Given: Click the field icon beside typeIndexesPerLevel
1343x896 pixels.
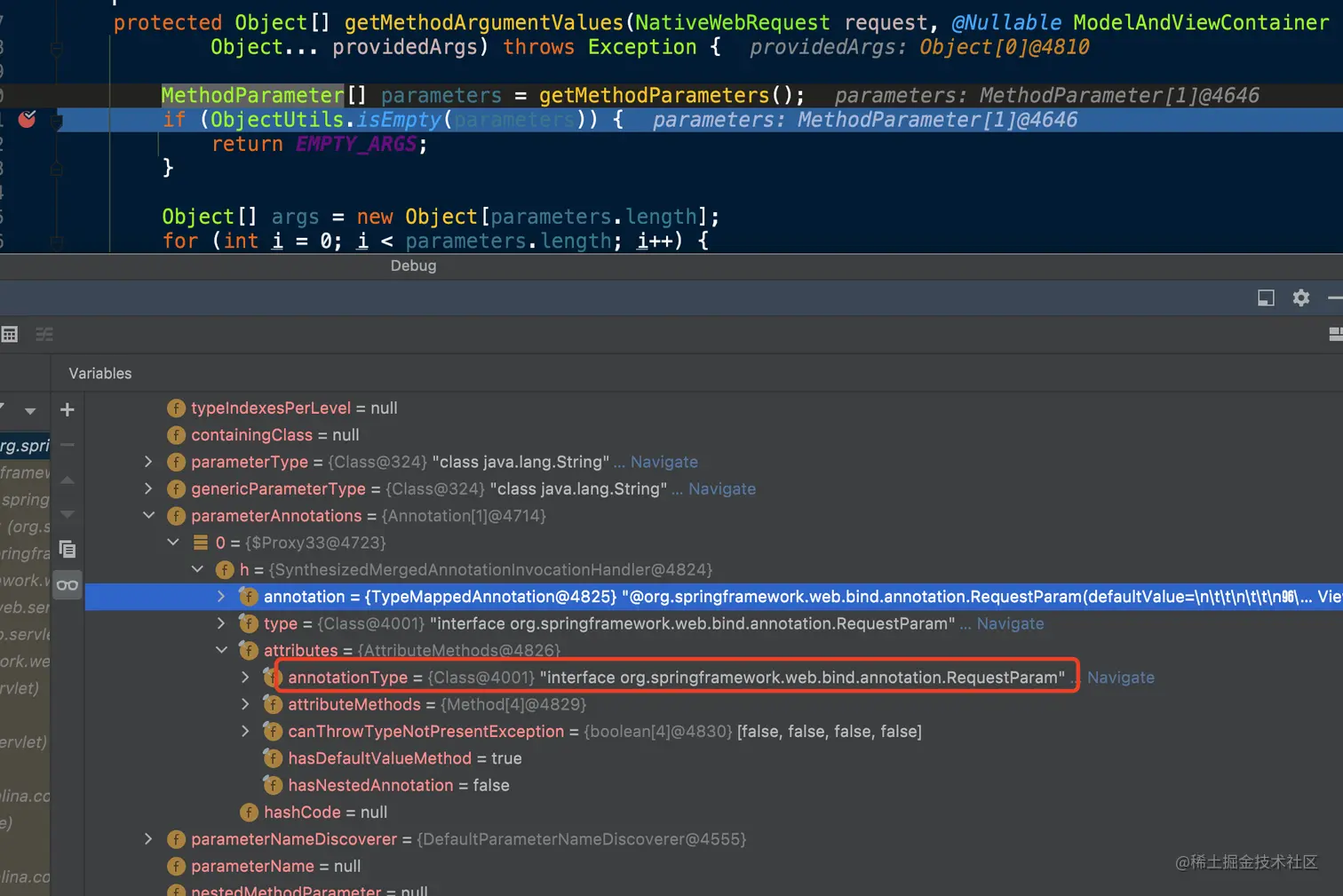Looking at the screenshot, I should pyautogui.click(x=176, y=408).
